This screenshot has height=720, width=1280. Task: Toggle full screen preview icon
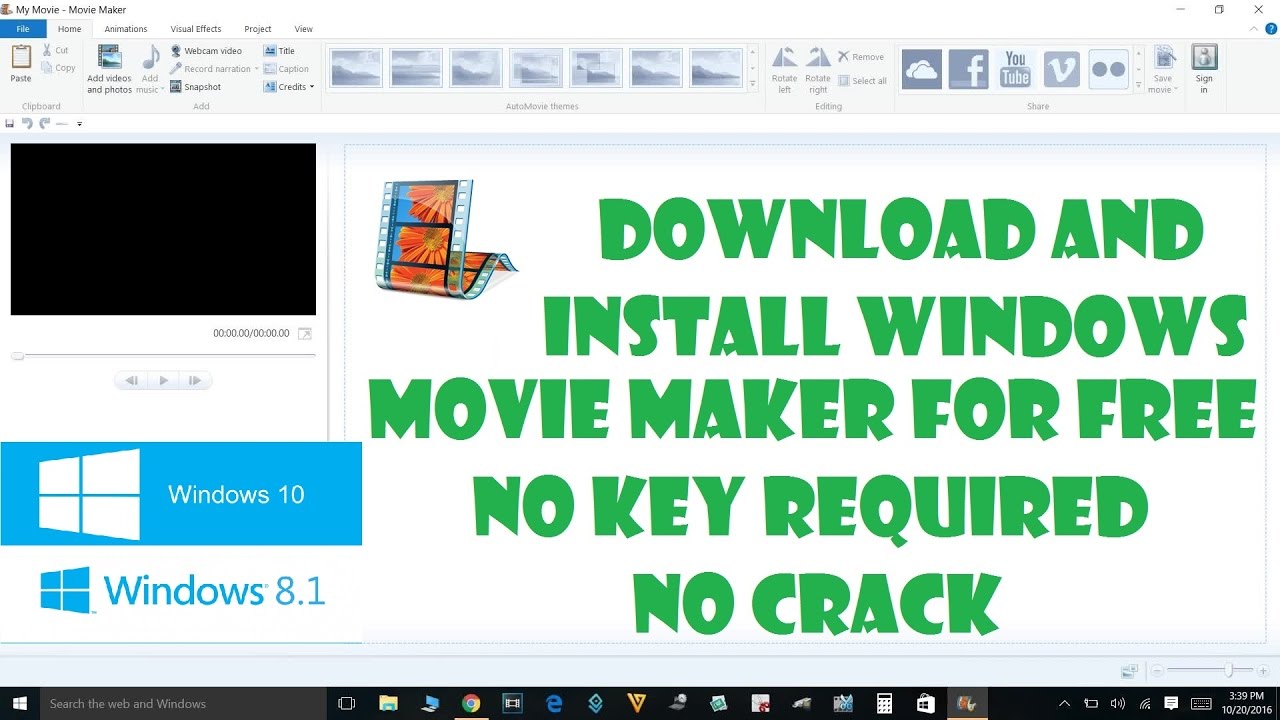(x=305, y=334)
